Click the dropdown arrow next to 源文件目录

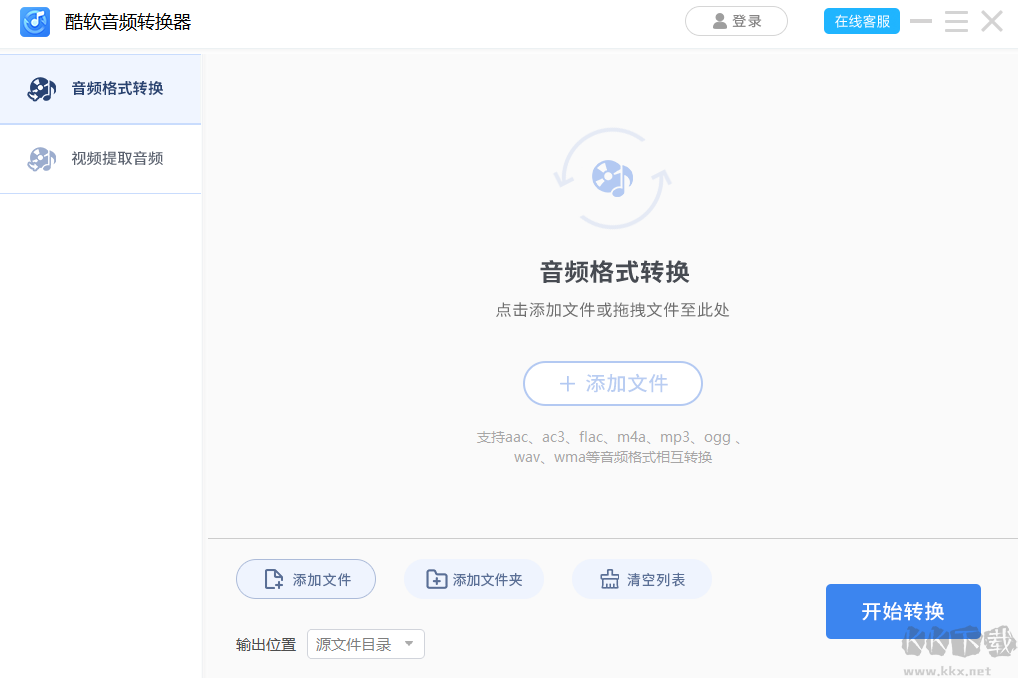(x=412, y=644)
